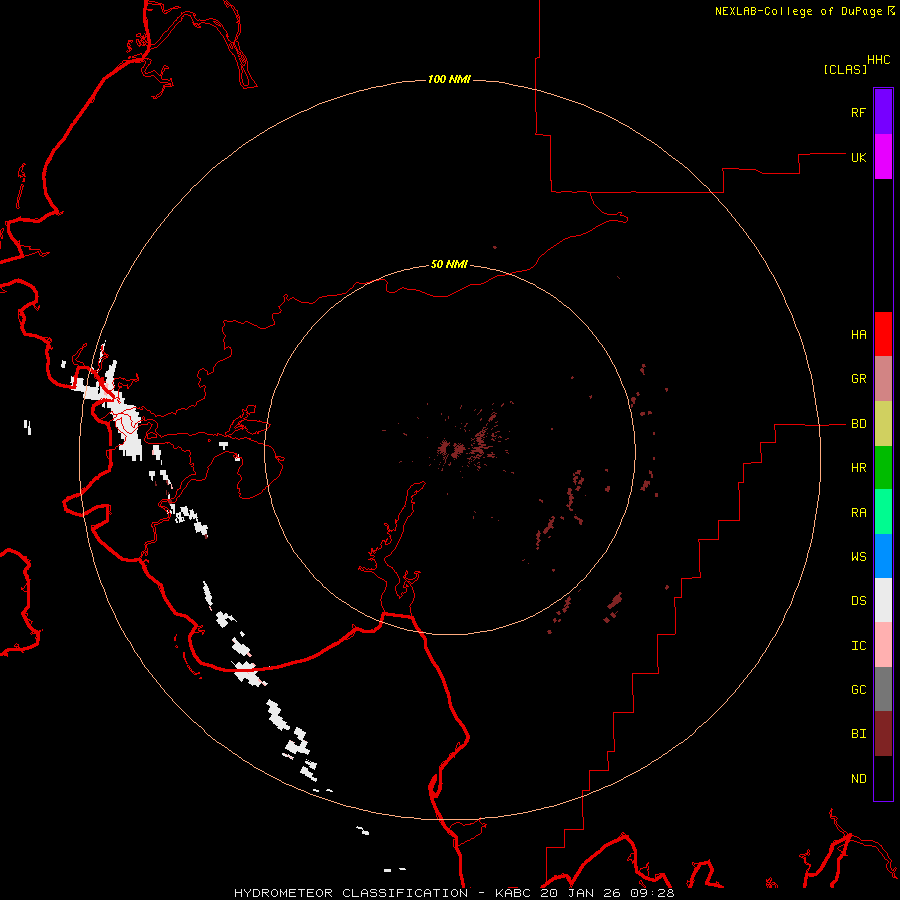Screen dimensions: 900x900
Task: Click the GR salmon legend swatch
Action: tap(883, 379)
